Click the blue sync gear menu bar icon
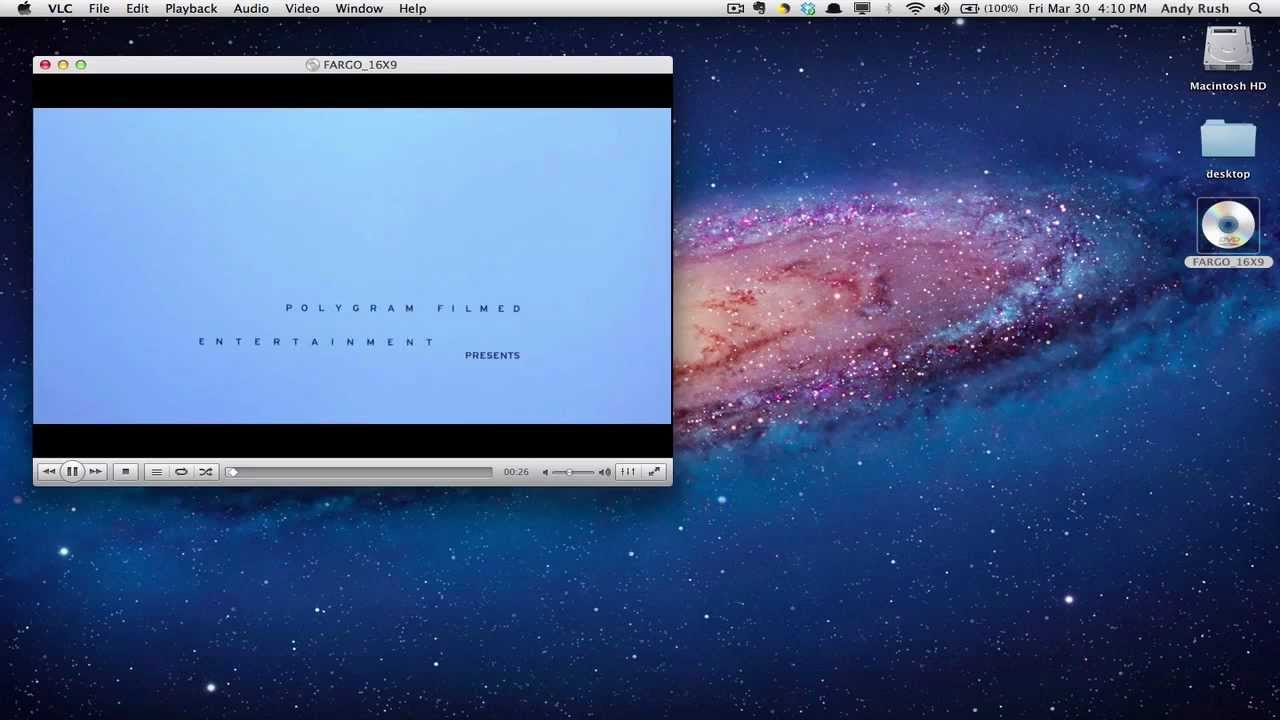The width and height of the screenshot is (1280, 720). click(x=808, y=8)
